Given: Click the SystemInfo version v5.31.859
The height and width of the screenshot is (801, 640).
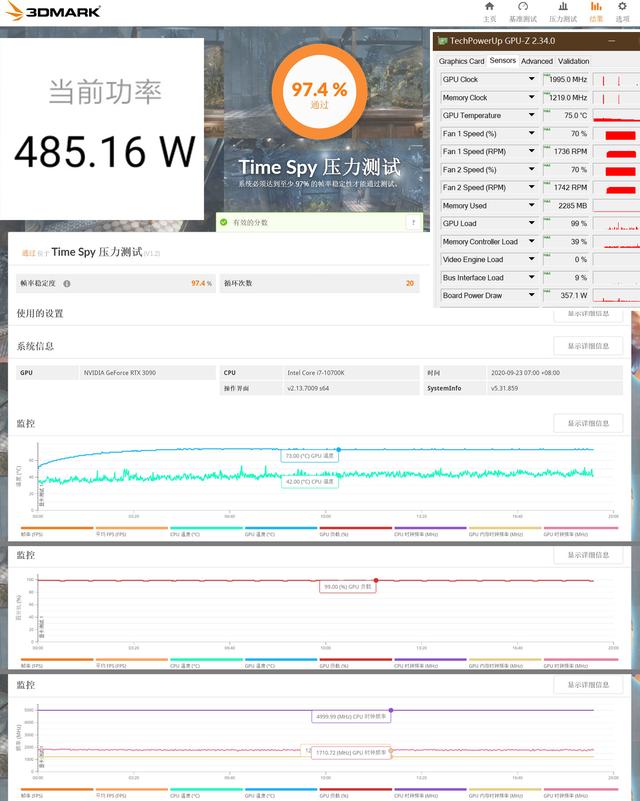Looking at the screenshot, I should click(x=504, y=388).
